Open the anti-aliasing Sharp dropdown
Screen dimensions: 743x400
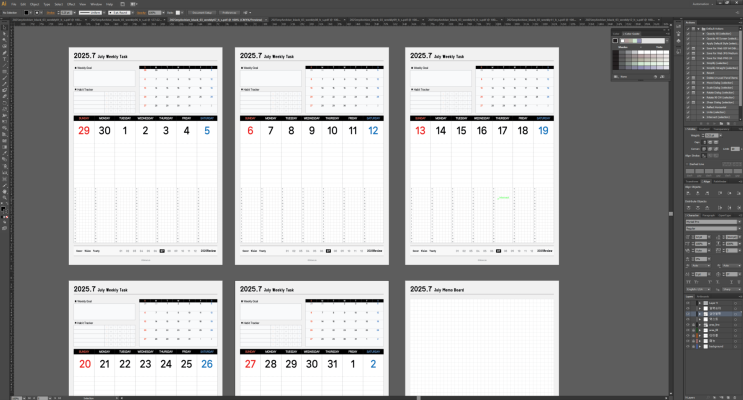(x=732, y=290)
